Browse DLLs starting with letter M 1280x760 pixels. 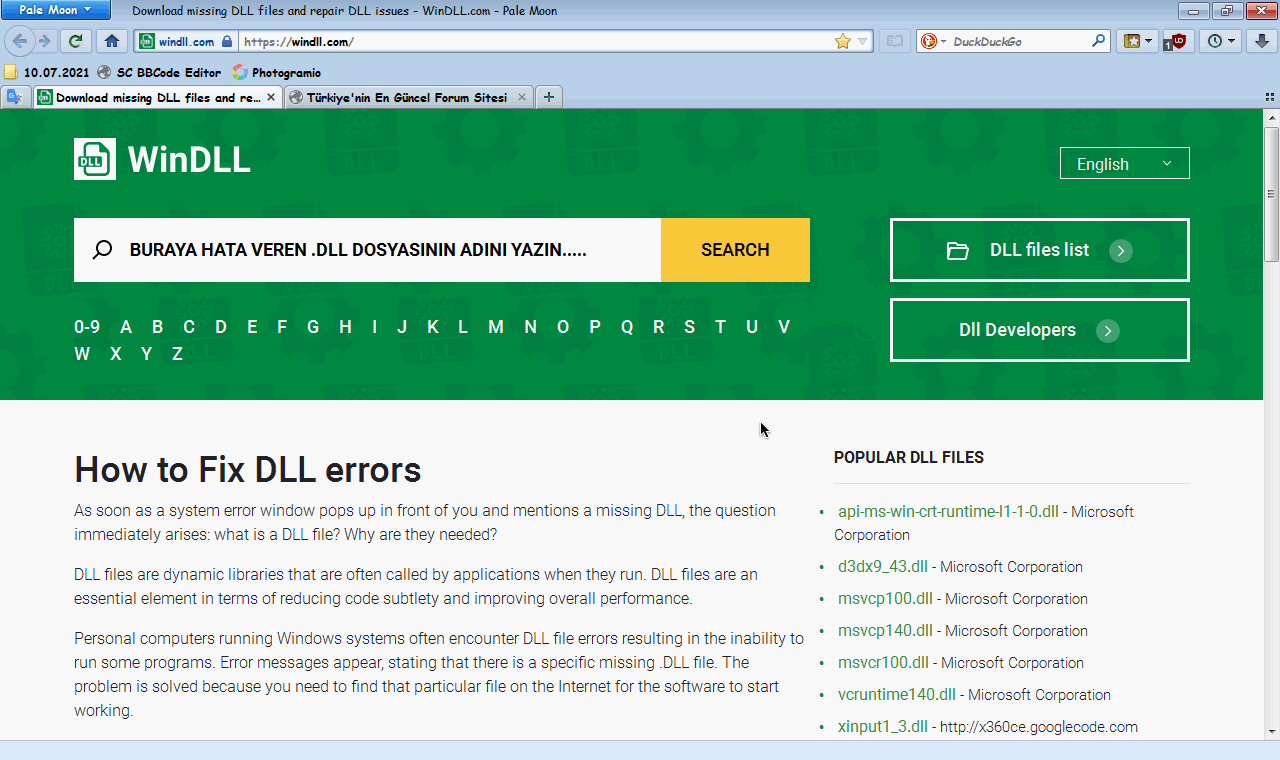(x=496, y=327)
